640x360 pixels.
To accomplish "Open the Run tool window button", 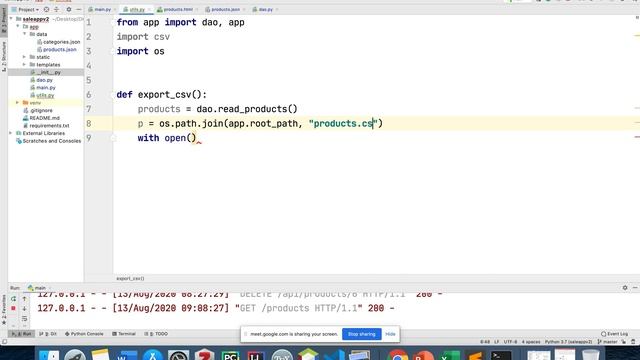I will click(21, 334).
